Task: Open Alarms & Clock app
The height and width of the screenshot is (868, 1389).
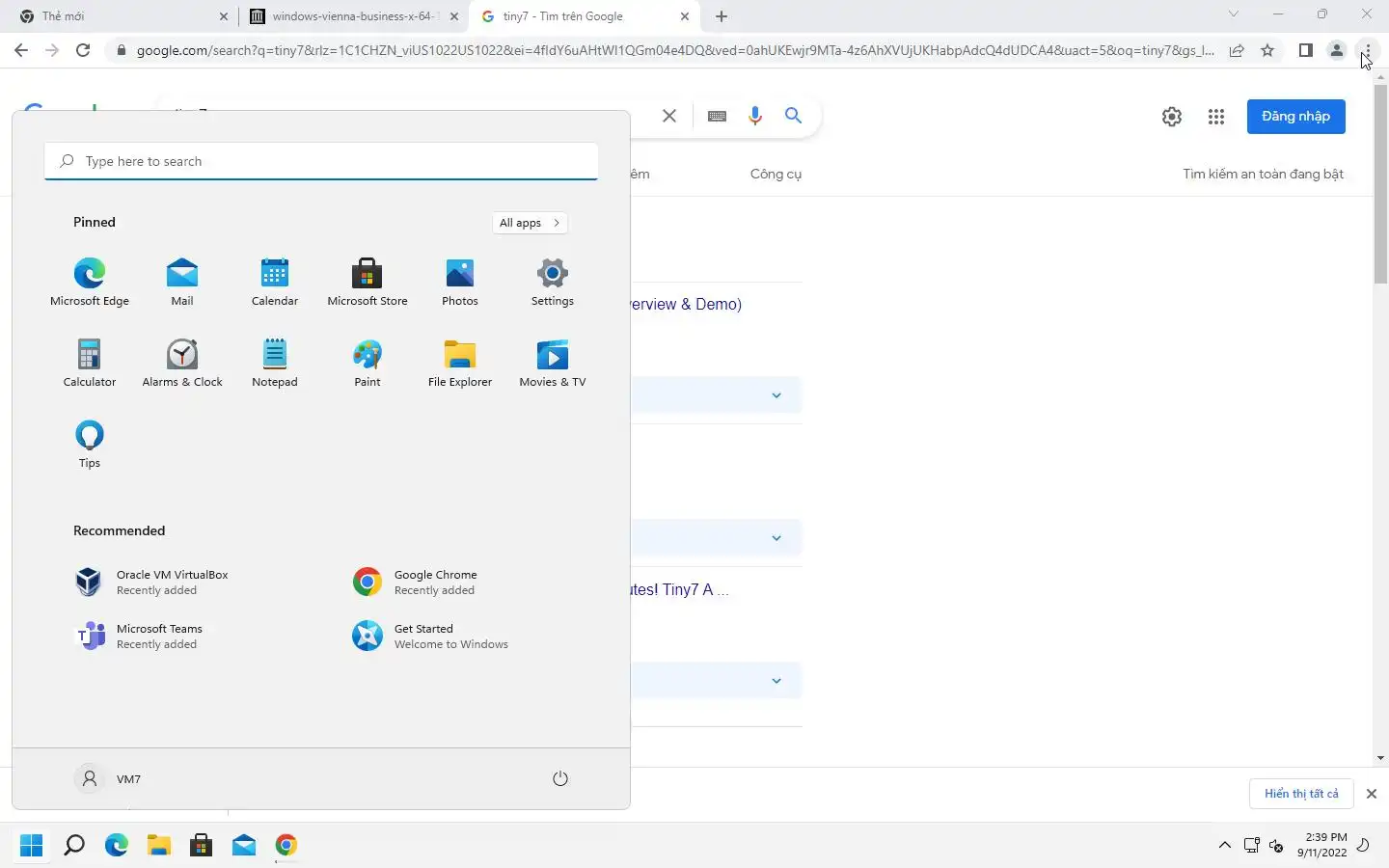Action: pyautogui.click(x=182, y=363)
